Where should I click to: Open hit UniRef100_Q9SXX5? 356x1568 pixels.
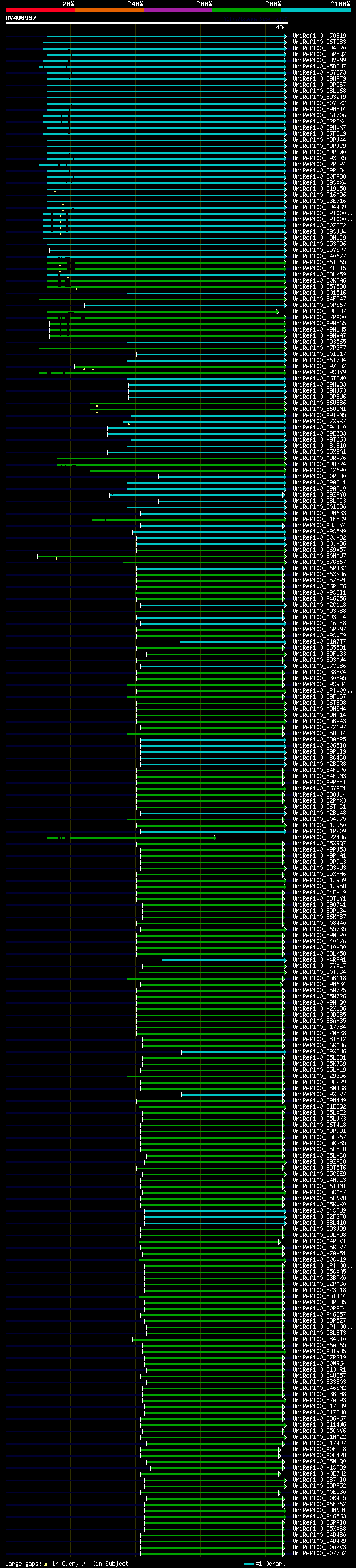click(x=319, y=159)
